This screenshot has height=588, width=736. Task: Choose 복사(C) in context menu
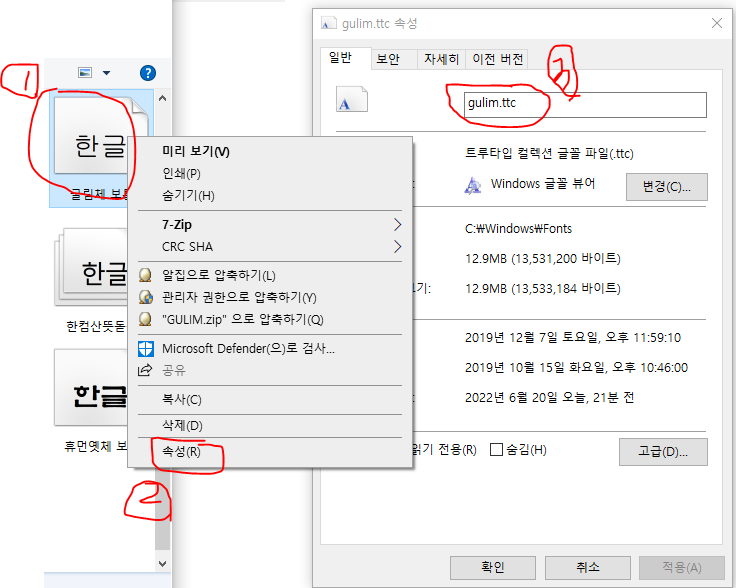[270, 400]
